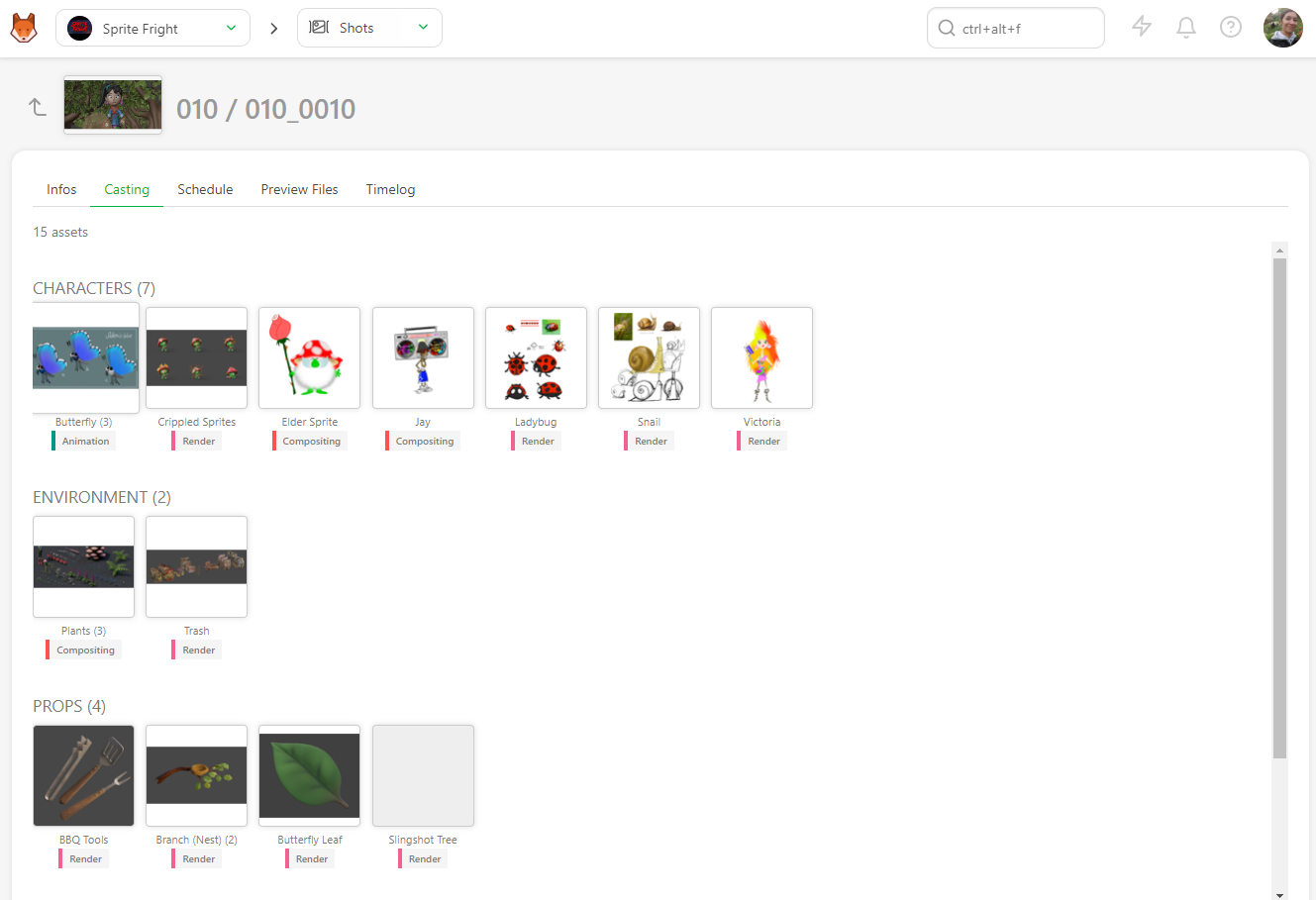
Task: Open the Sprite Fright production dropdown
Action: click(152, 28)
